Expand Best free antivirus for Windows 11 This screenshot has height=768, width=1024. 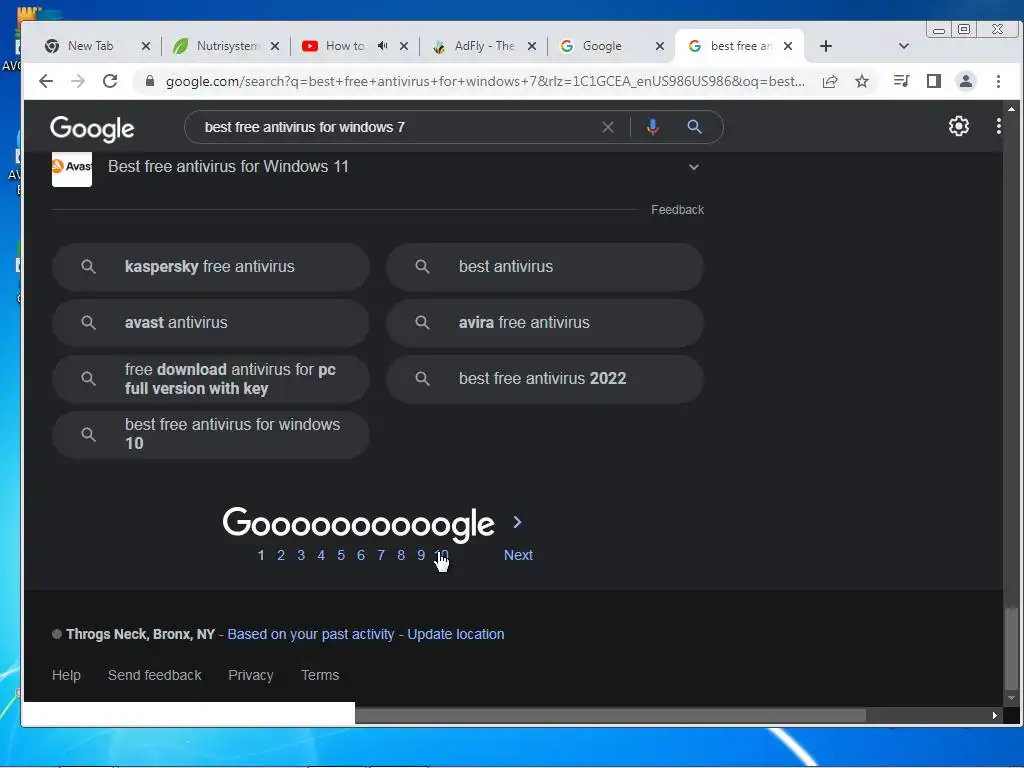pos(694,167)
